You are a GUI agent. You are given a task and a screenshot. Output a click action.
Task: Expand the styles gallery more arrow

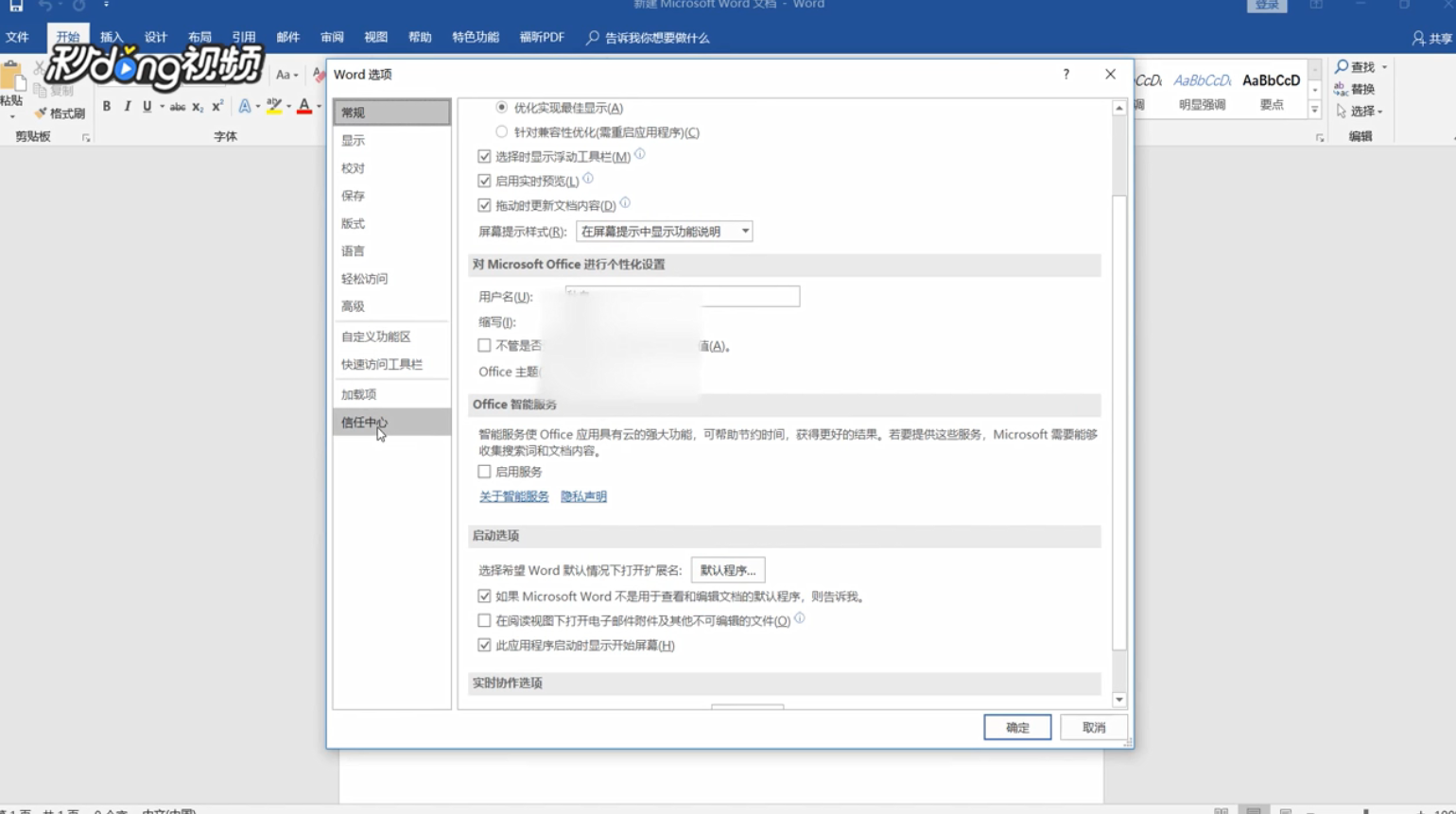(x=1314, y=111)
